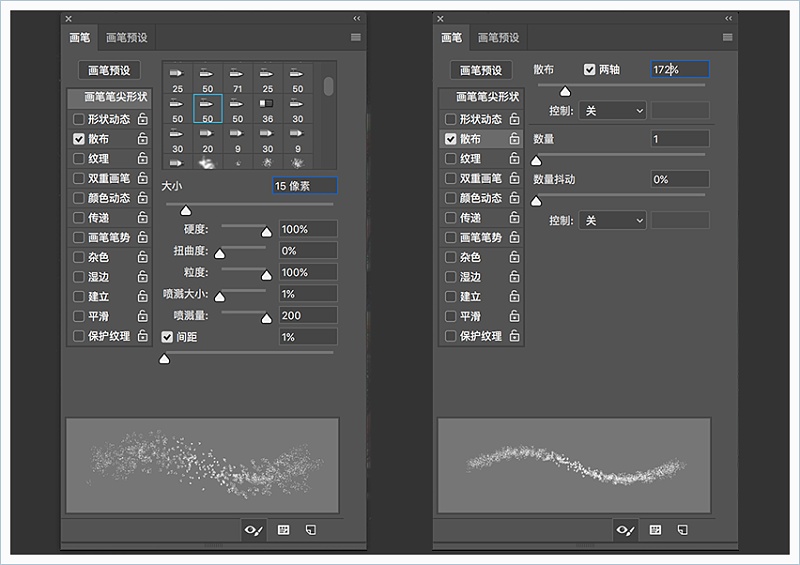
Task: Click the lock icon beside 湿边 in right panel
Action: [515, 277]
